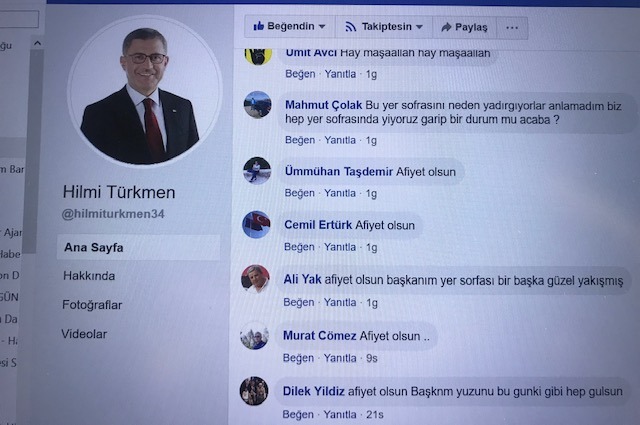Viewport: 640px width, 425px height.
Task: Select the Ana Sayfa tab
Action: (x=93, y=247)
